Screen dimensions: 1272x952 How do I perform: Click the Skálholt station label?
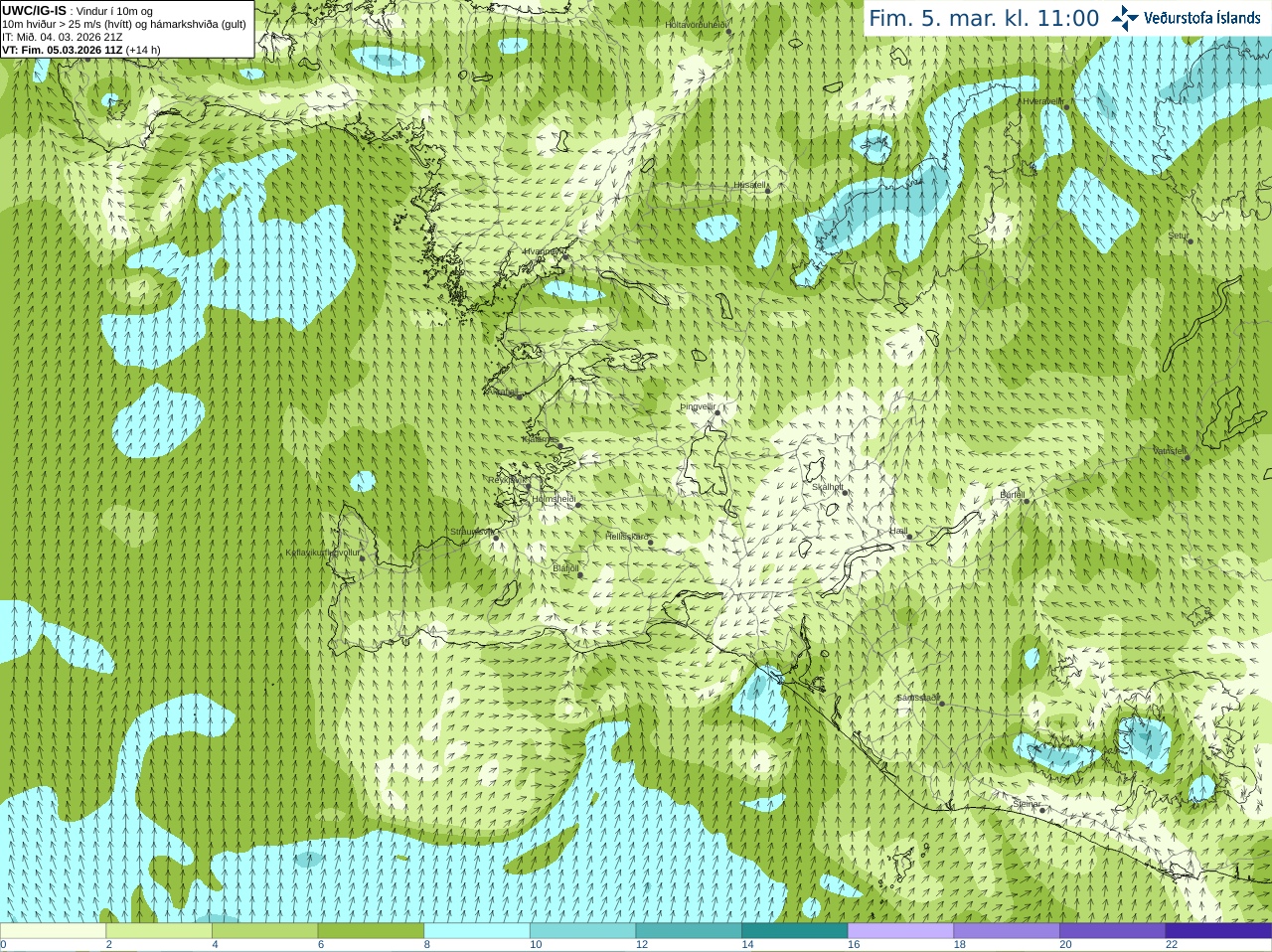click(x=828, y=487)
